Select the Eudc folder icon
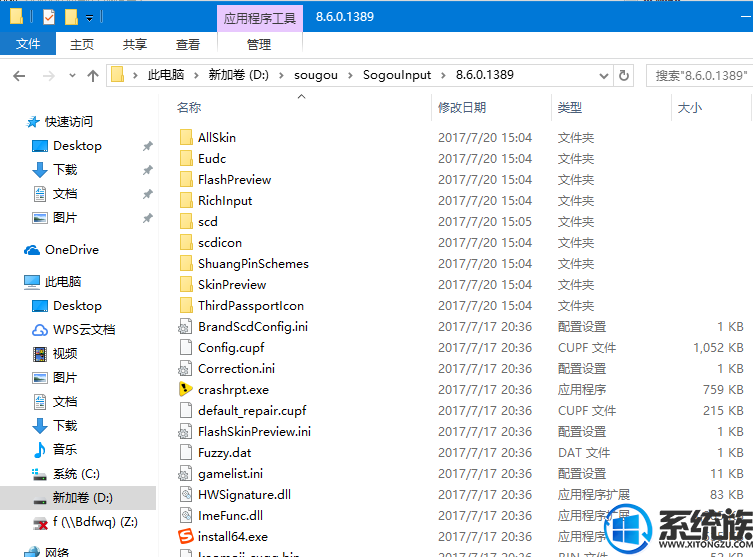Viewport: 753px width, 557px height. tap(186, 158)
